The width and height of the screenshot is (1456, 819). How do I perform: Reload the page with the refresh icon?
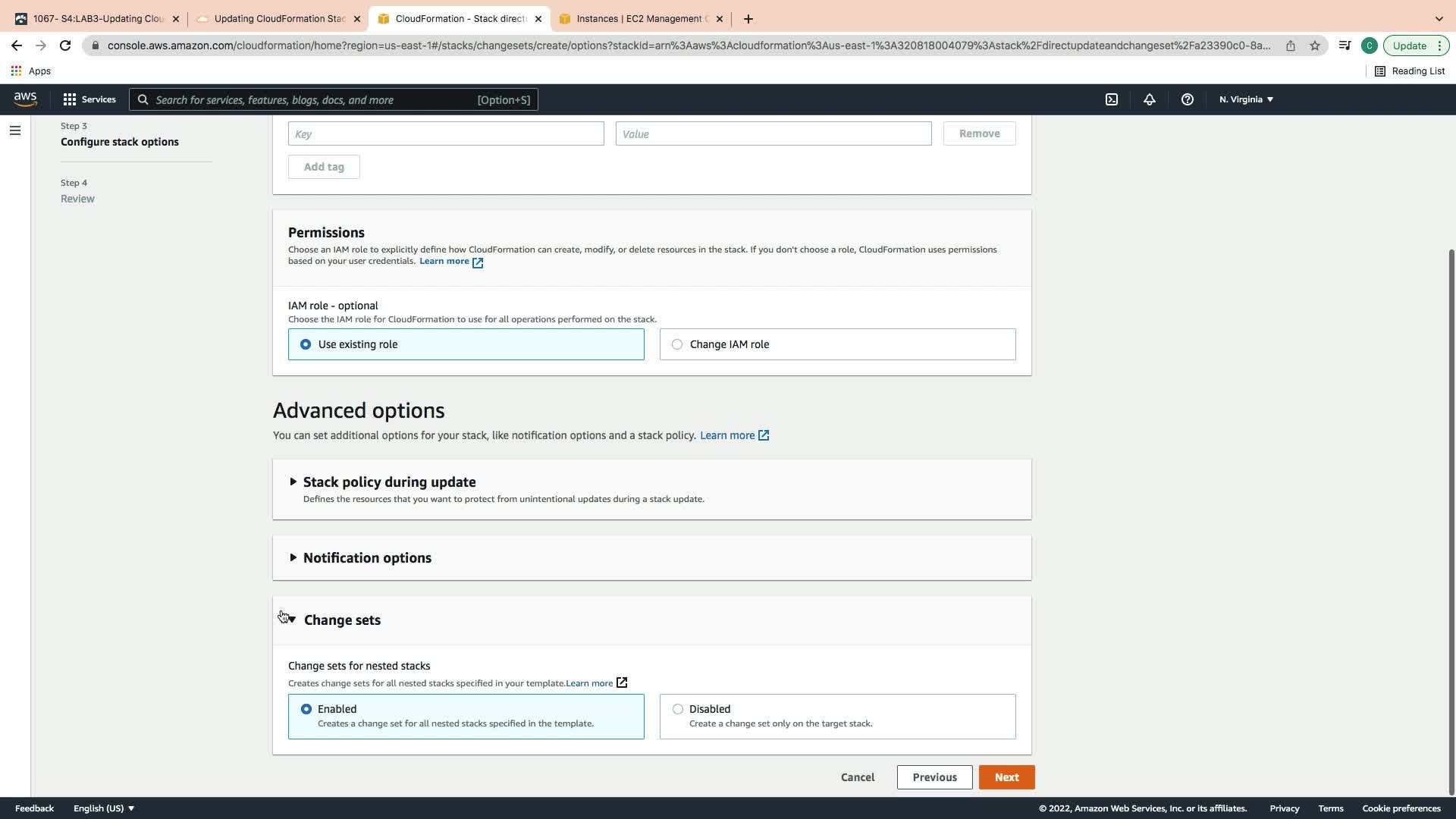[65, 45]
